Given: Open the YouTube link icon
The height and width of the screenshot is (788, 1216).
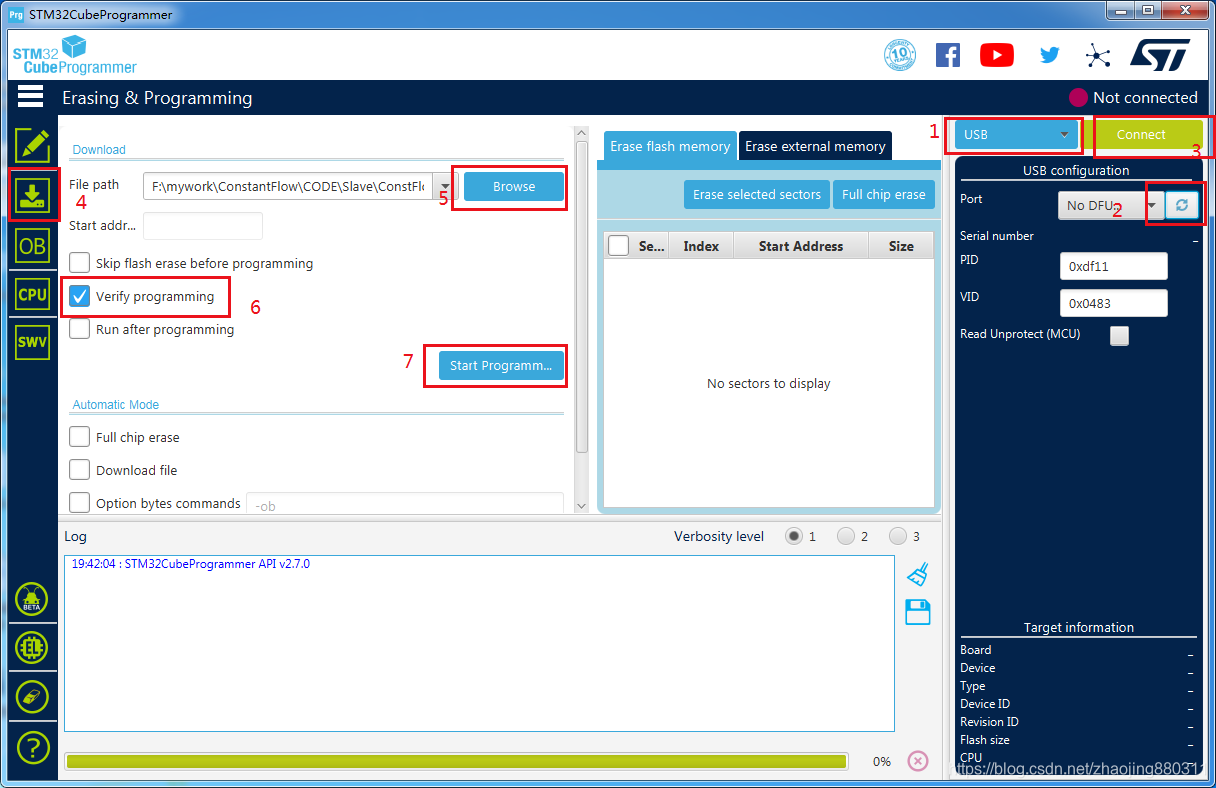Looking at the screenshot, I should click(x=997, y=55).
